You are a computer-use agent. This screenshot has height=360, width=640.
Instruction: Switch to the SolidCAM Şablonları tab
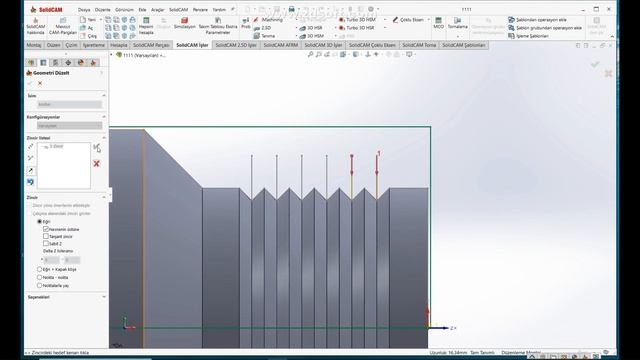pos(464,45)
